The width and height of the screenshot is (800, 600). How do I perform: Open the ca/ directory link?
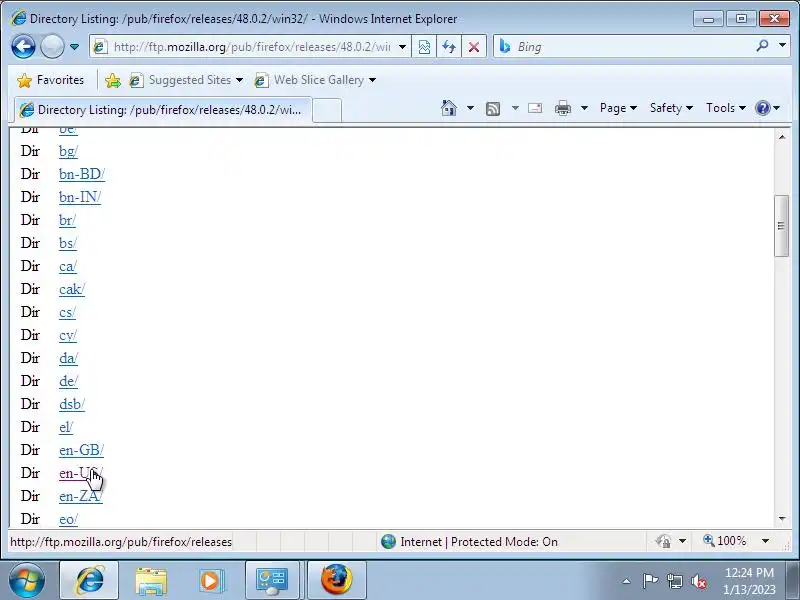(68, 266)
